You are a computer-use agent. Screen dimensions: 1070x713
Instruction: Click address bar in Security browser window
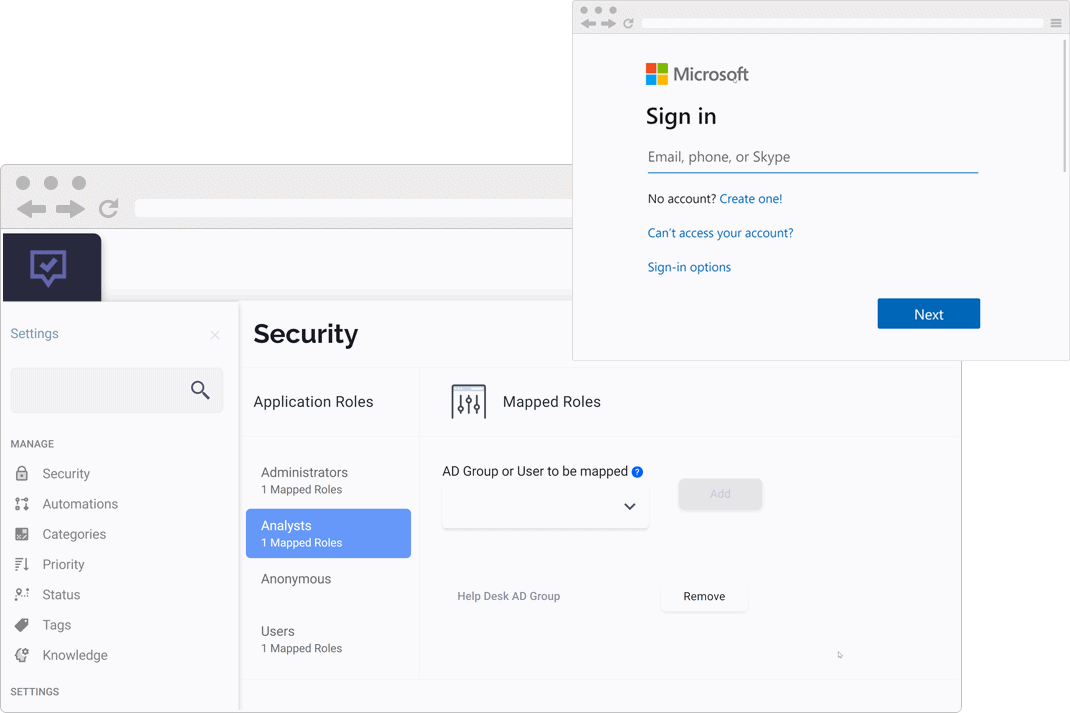pyautogui.click(x=353, y=208)
